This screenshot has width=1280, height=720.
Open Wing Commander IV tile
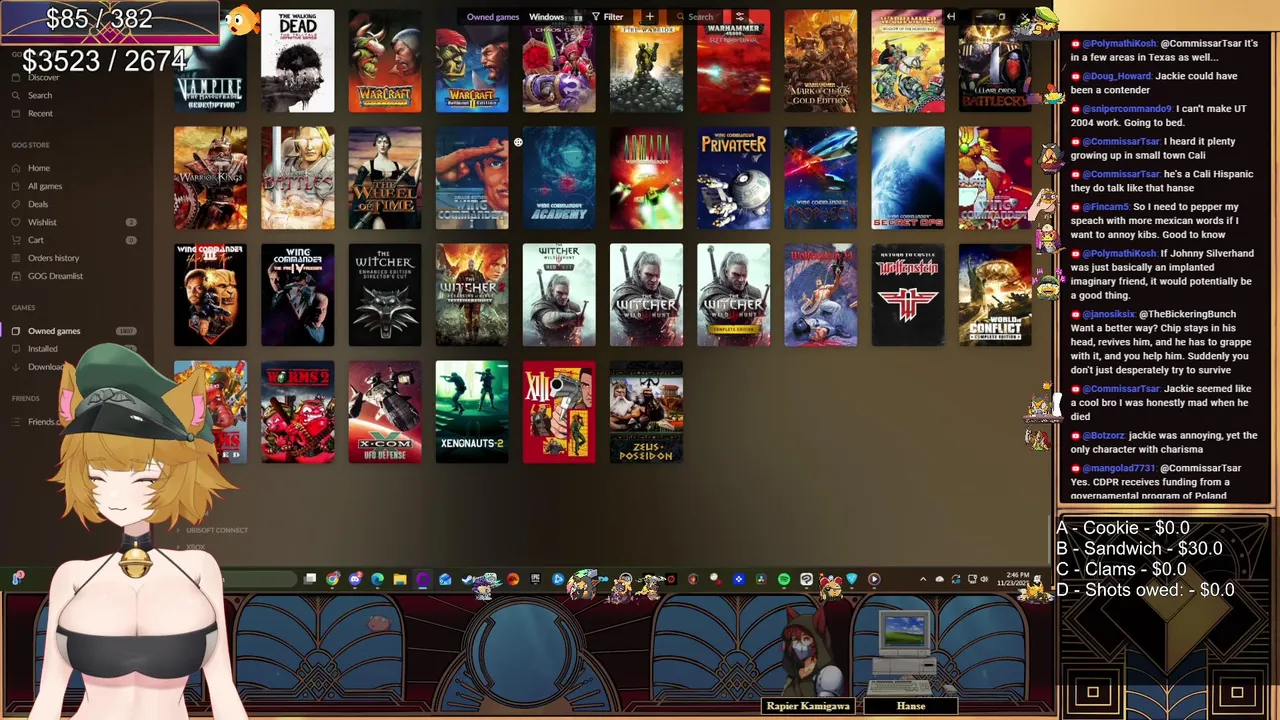pyautogui.click(x=298, y=295)
